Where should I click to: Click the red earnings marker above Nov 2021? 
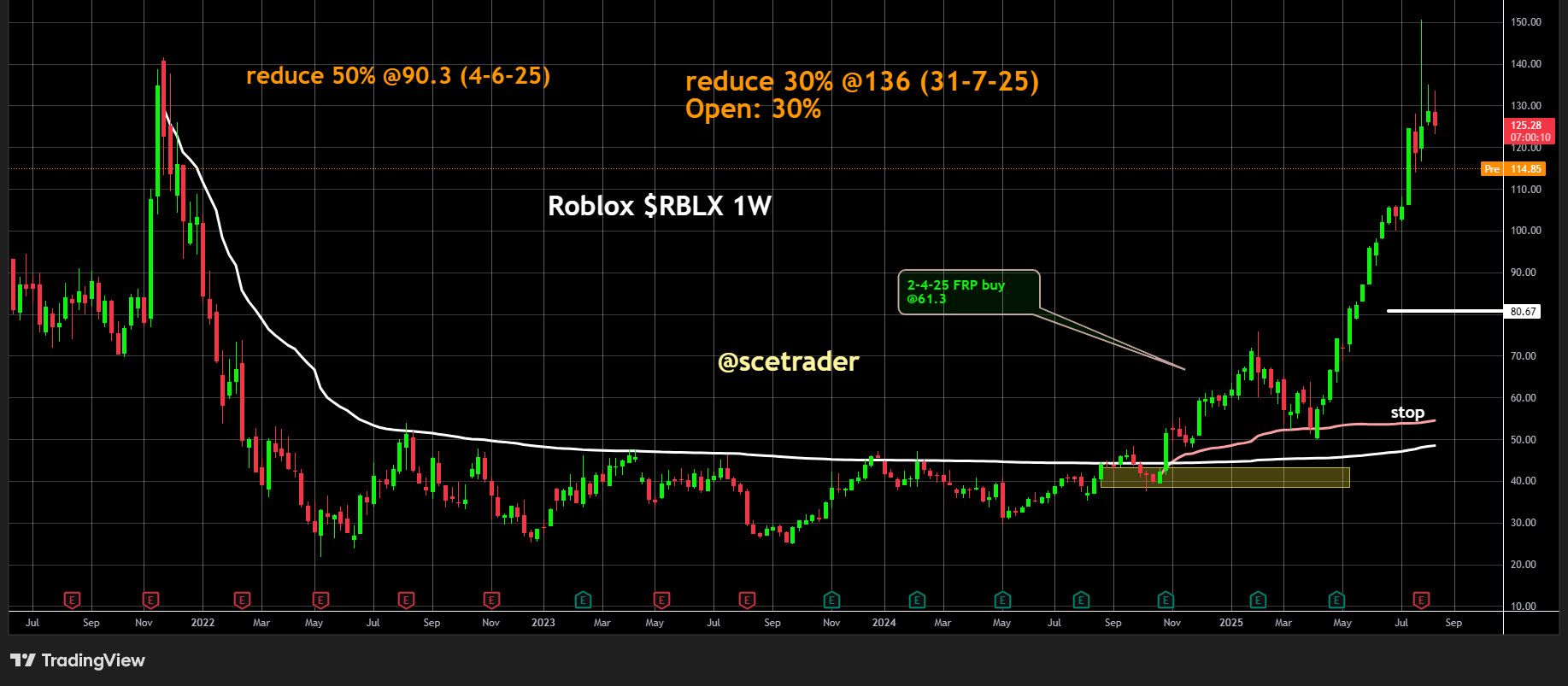(x=150, y=601)
